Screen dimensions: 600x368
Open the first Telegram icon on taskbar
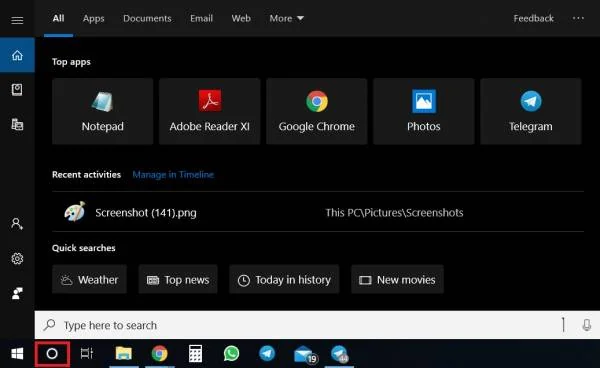(x=267, y=353)
